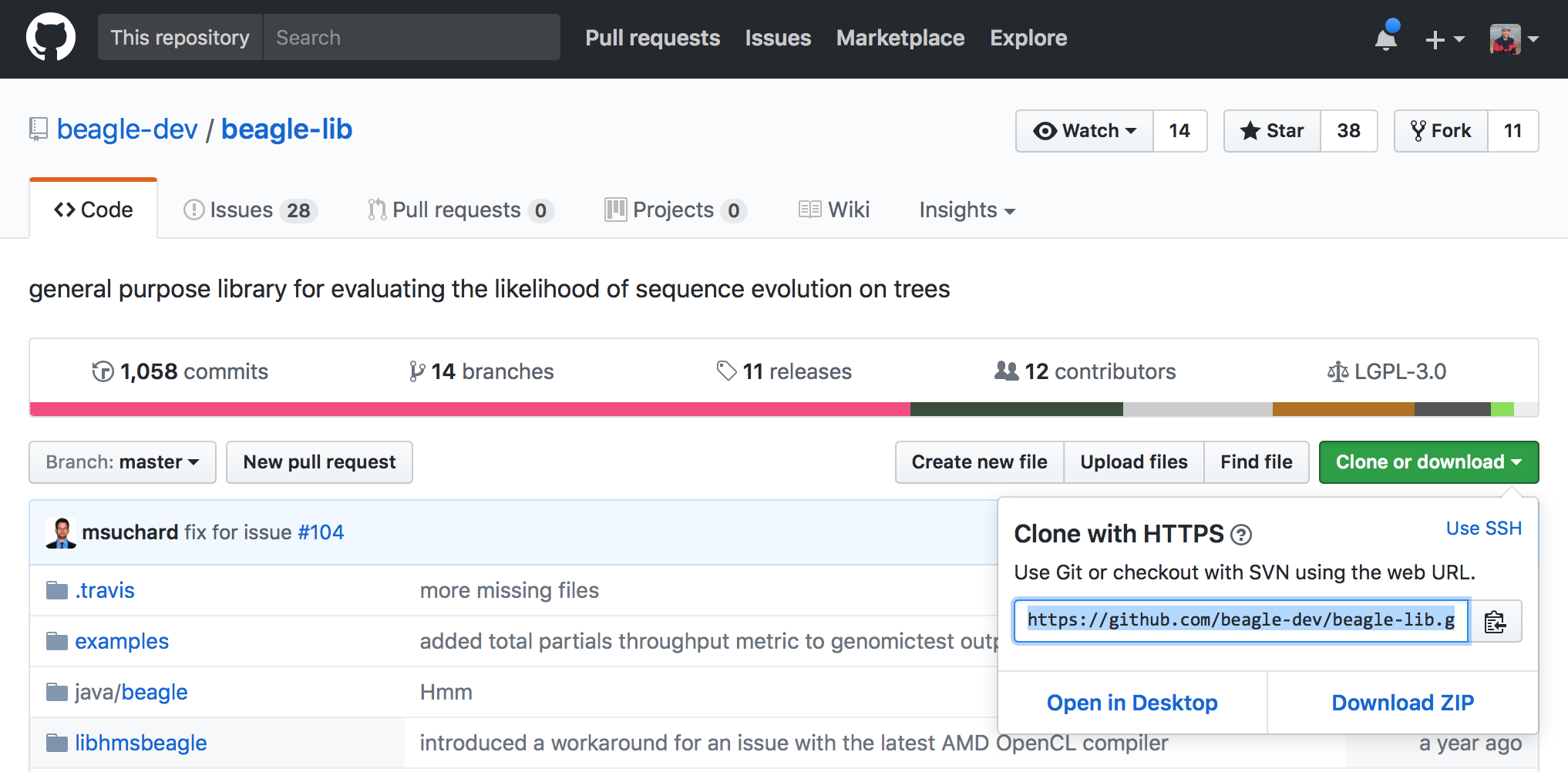The height and width of the screenshot is (772, 1568).
Task: Click Download ZIP
Action: click(x=1403, y=703)
